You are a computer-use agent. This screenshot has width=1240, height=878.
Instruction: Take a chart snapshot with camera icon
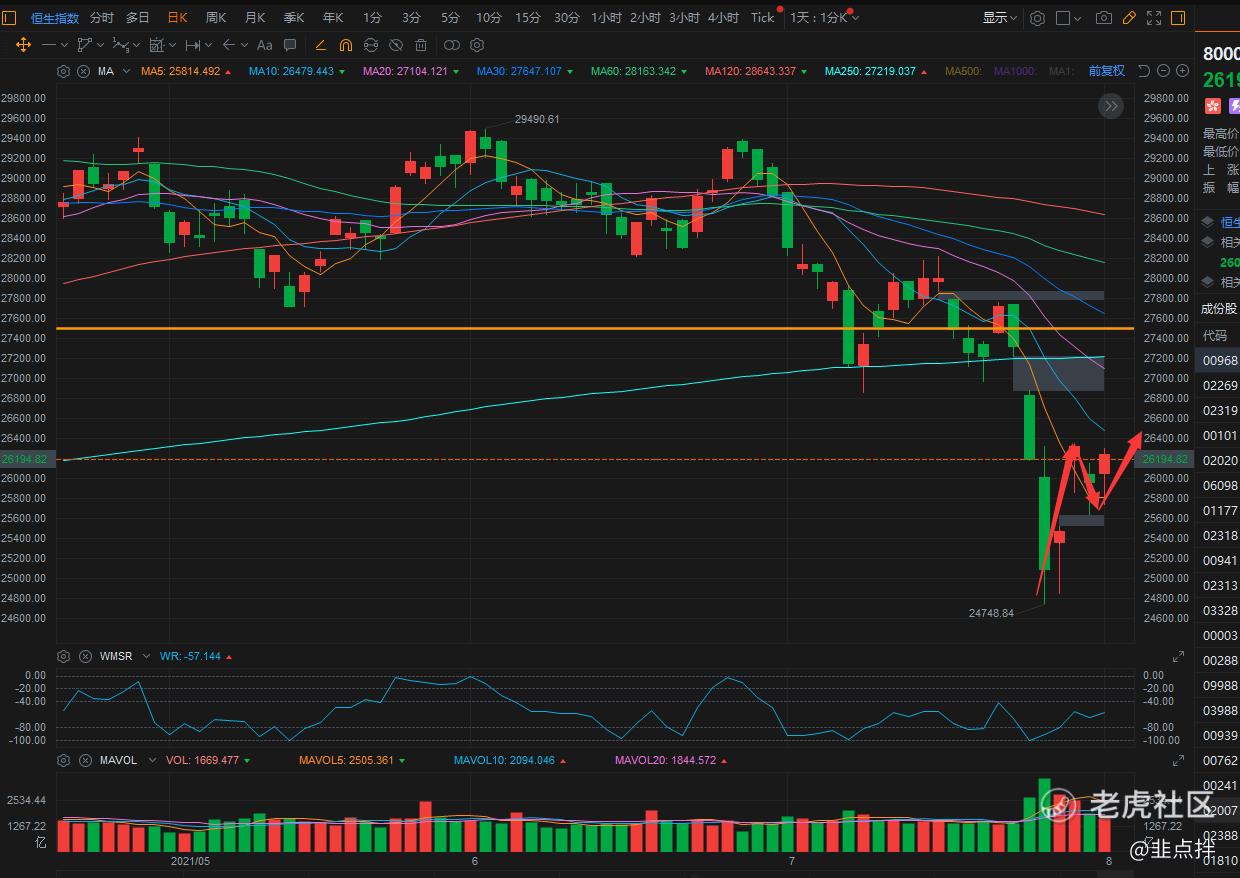[1104, 18]
